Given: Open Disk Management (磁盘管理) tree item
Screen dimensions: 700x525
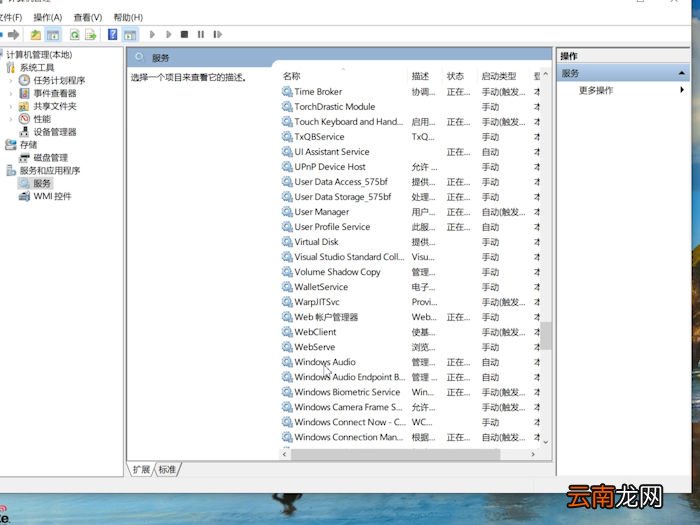Looking at the screenshot, I should tap(50, 158).
